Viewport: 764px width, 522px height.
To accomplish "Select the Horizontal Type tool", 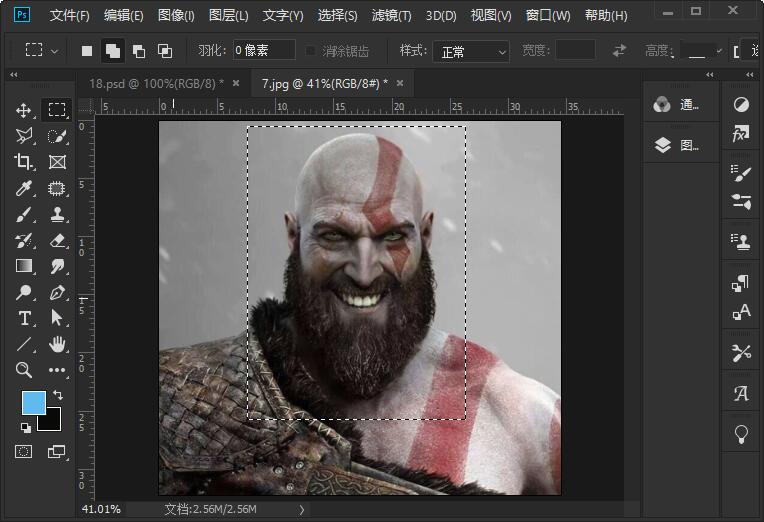I will click(x=23, y=318).
